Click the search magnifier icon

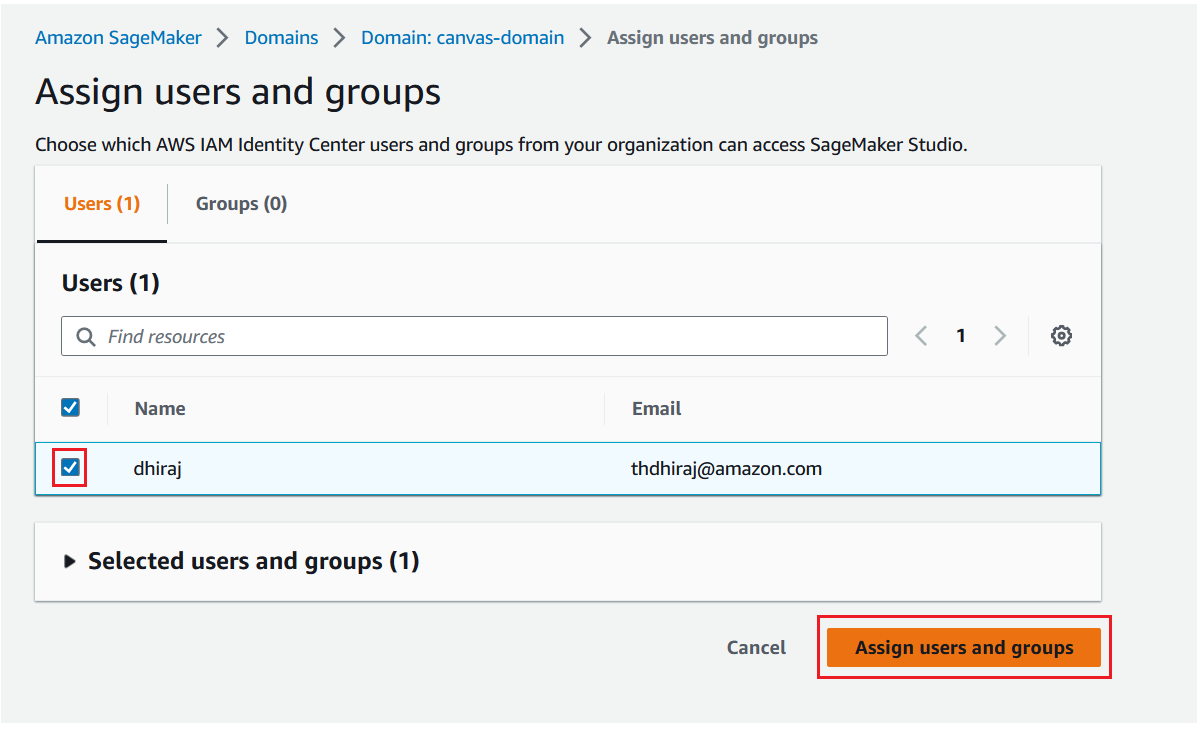coord(86,337)
